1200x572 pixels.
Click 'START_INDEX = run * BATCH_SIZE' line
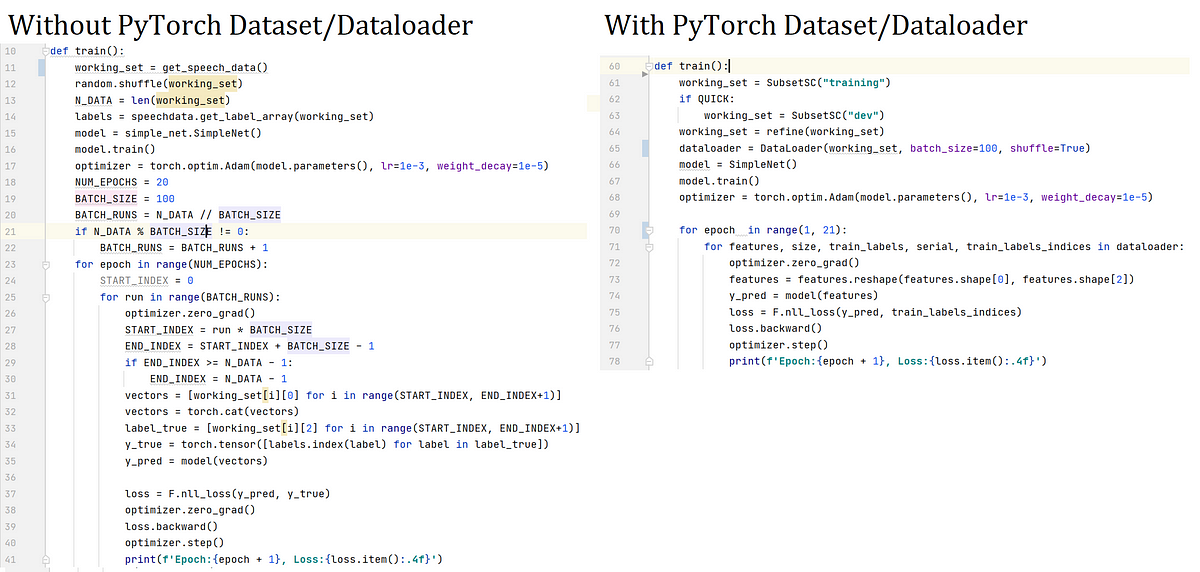click(x=218, y=329)
